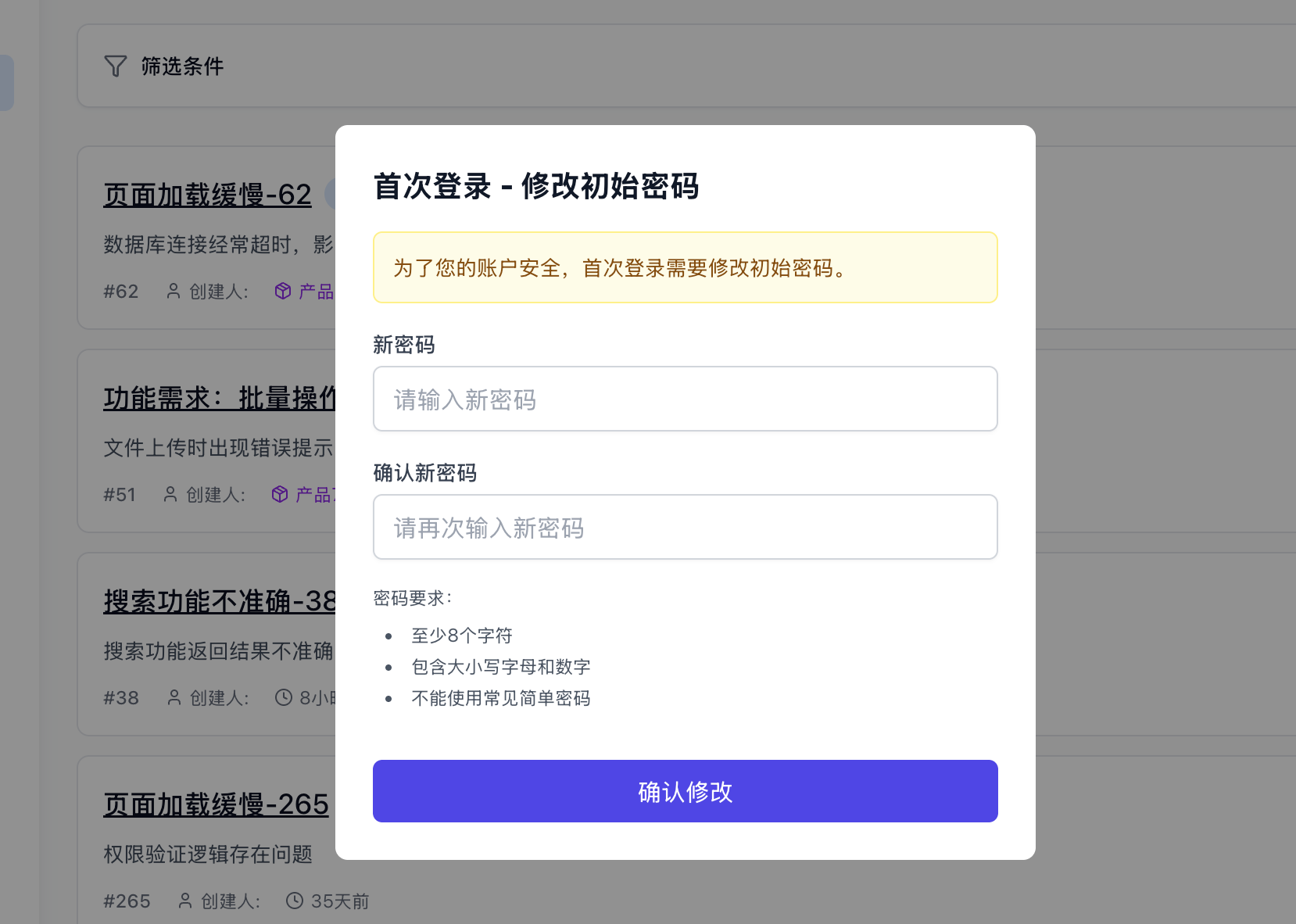Screen dimensions: 1296x924
Task: Click the clock icon showing 35天前 on ticket #265
Action: tap(295, 901)
